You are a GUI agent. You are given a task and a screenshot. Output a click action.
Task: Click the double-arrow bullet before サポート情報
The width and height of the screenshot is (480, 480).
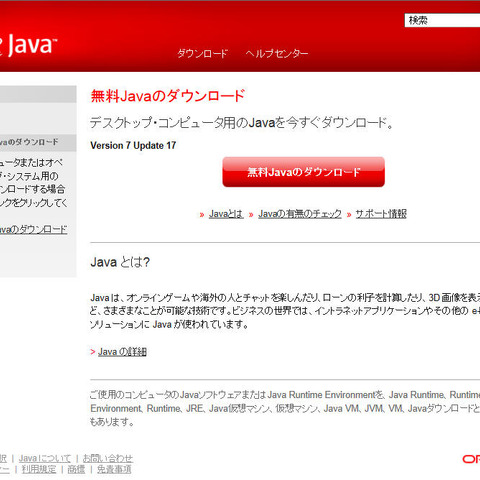[x=349, y=215]
